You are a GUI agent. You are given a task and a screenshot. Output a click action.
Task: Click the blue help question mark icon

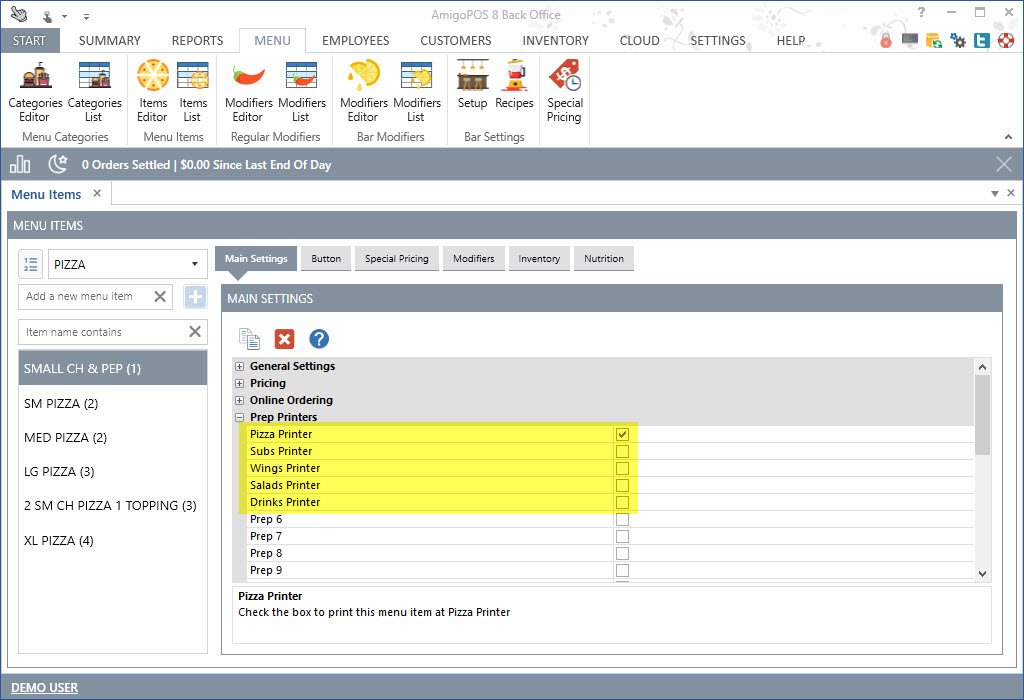(x=319, y=339)
